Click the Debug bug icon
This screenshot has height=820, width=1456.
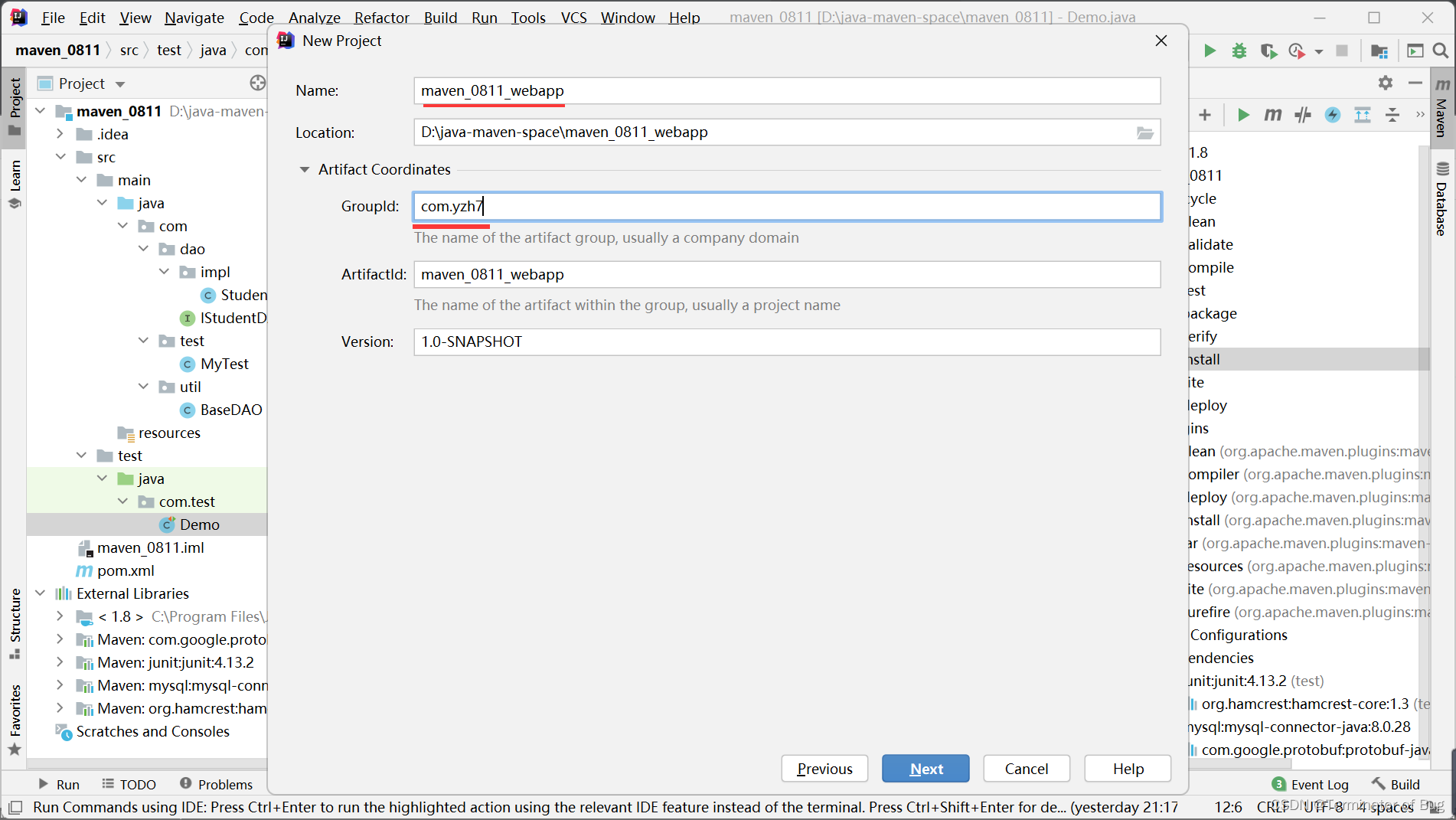coord(1239,51)
